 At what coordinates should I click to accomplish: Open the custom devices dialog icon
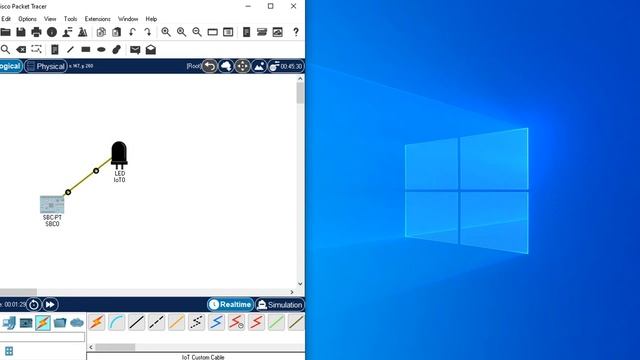point(228,32)
